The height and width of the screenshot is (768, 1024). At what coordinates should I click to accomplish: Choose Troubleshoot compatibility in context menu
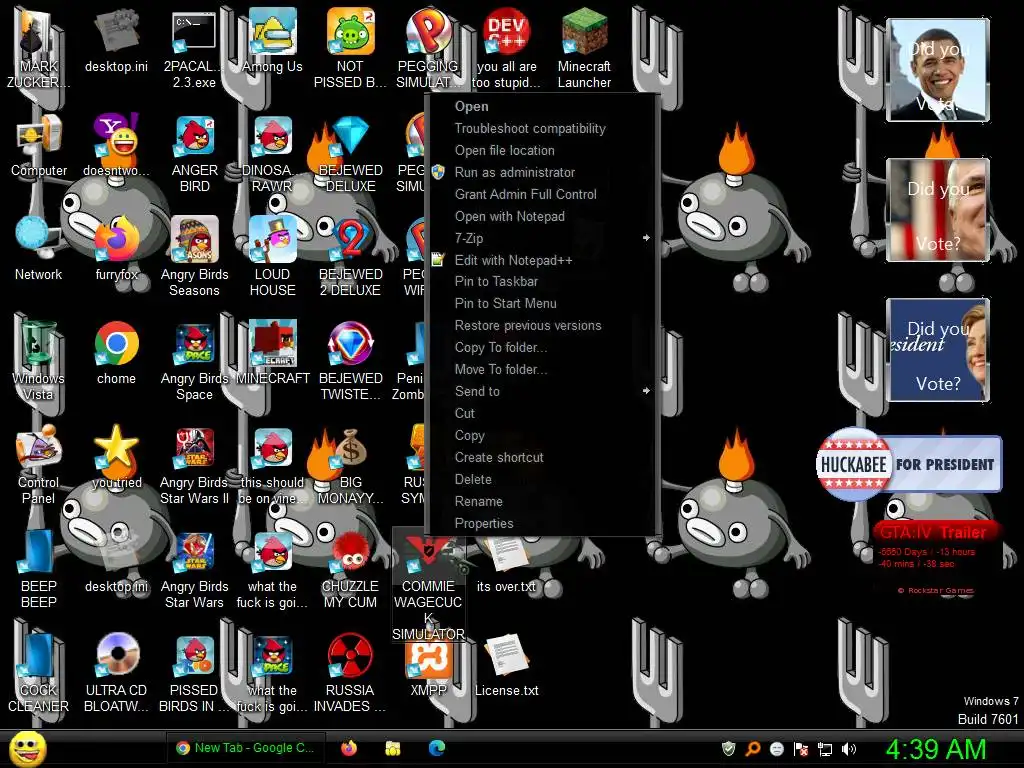coord(542,129)
